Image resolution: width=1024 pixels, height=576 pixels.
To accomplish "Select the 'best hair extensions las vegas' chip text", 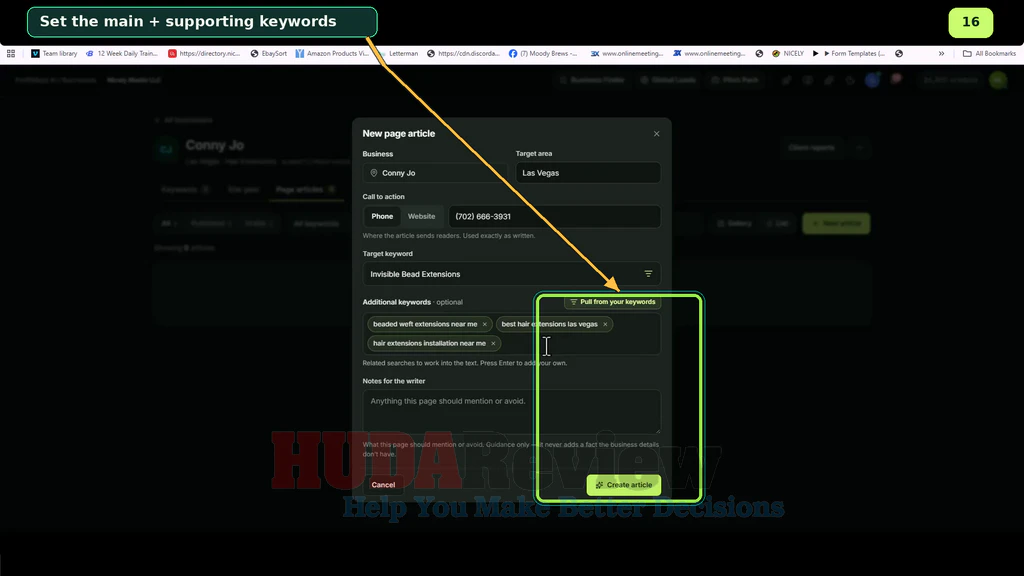I will click(x=549, y=325).
